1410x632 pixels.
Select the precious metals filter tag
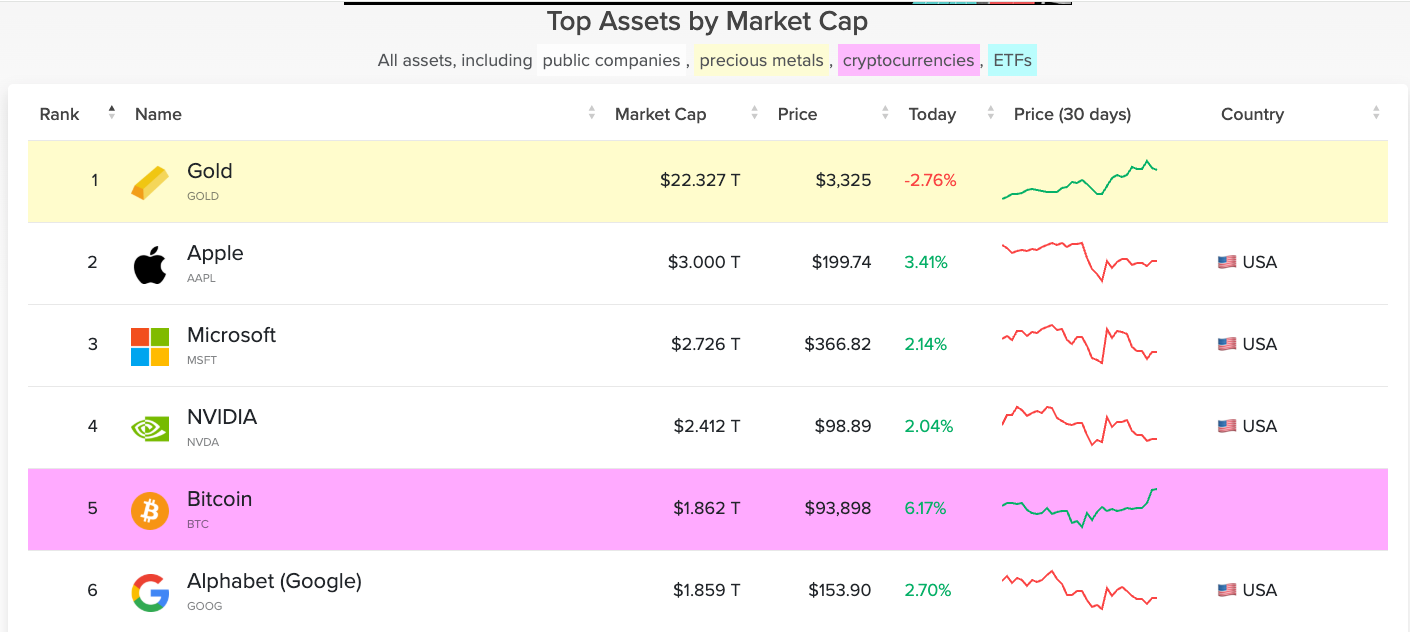761,60
